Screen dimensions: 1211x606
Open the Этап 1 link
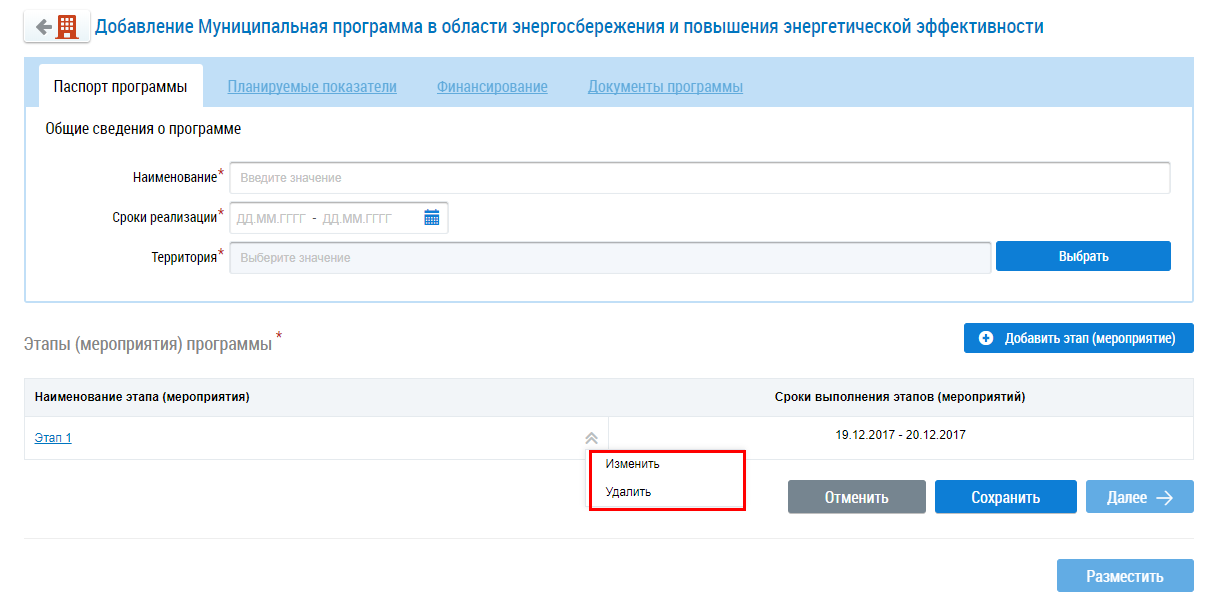(x=53, y=438)
